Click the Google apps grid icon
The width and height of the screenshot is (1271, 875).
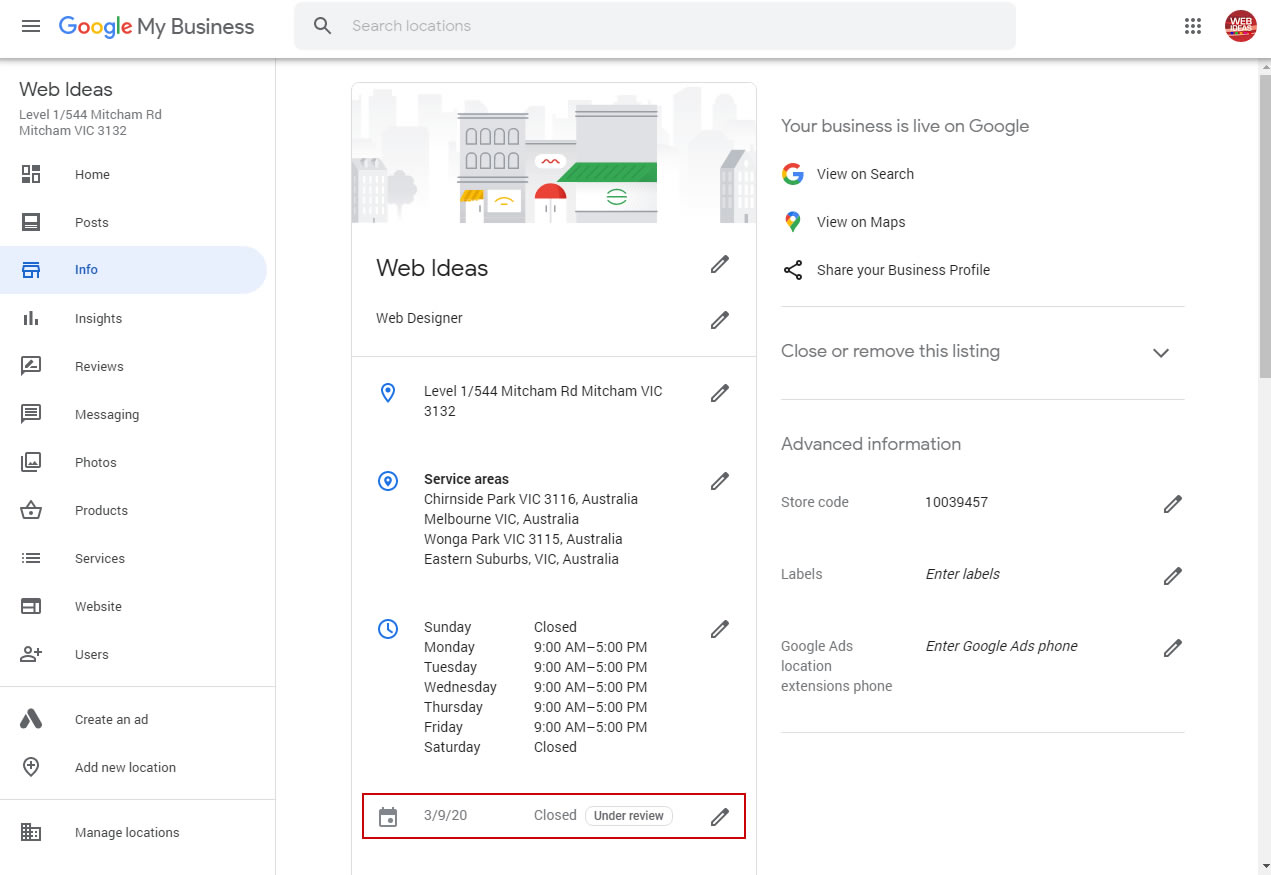click(1192, 26)
